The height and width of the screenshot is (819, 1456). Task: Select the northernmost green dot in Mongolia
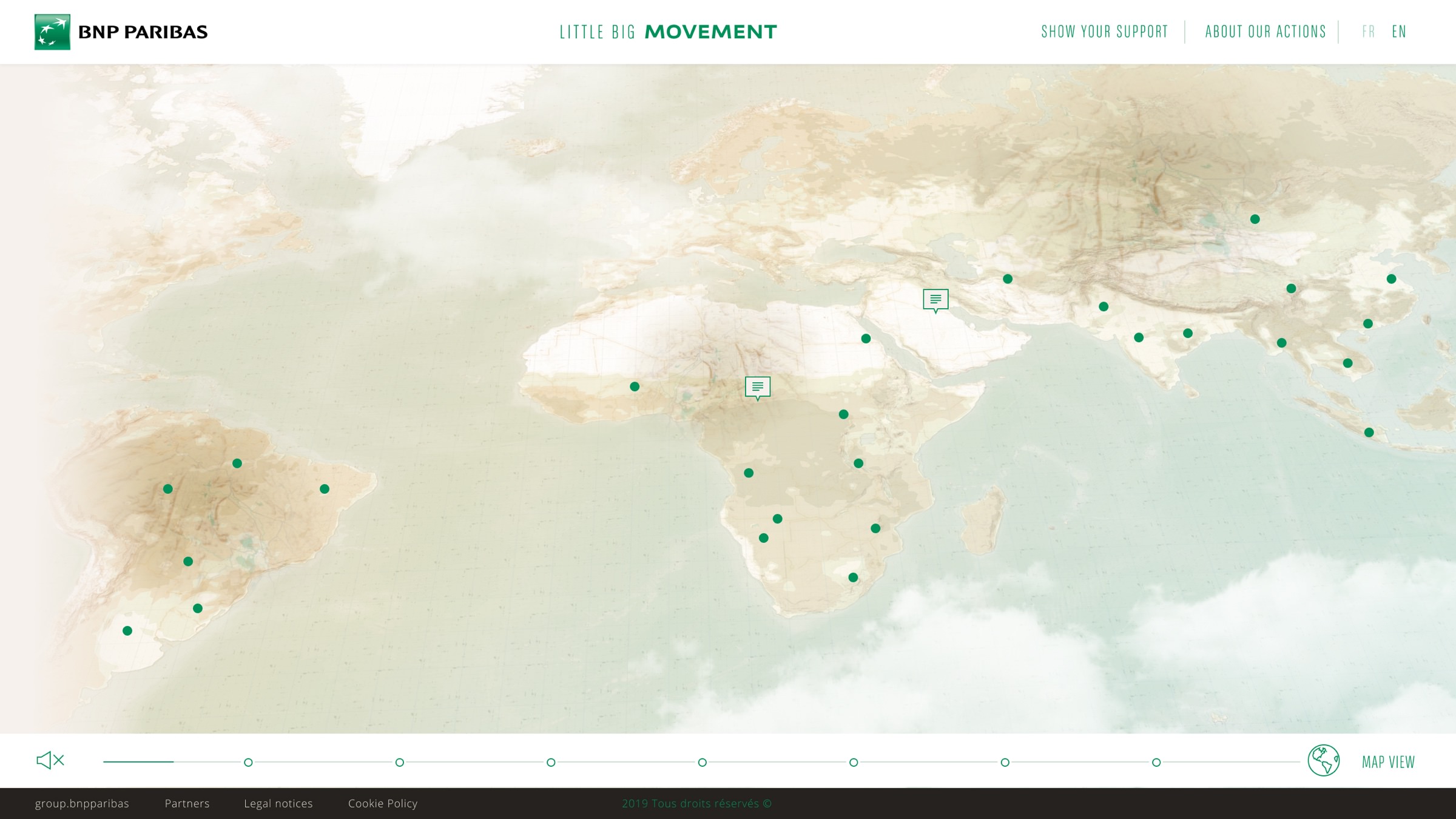tap(1255, 219)
